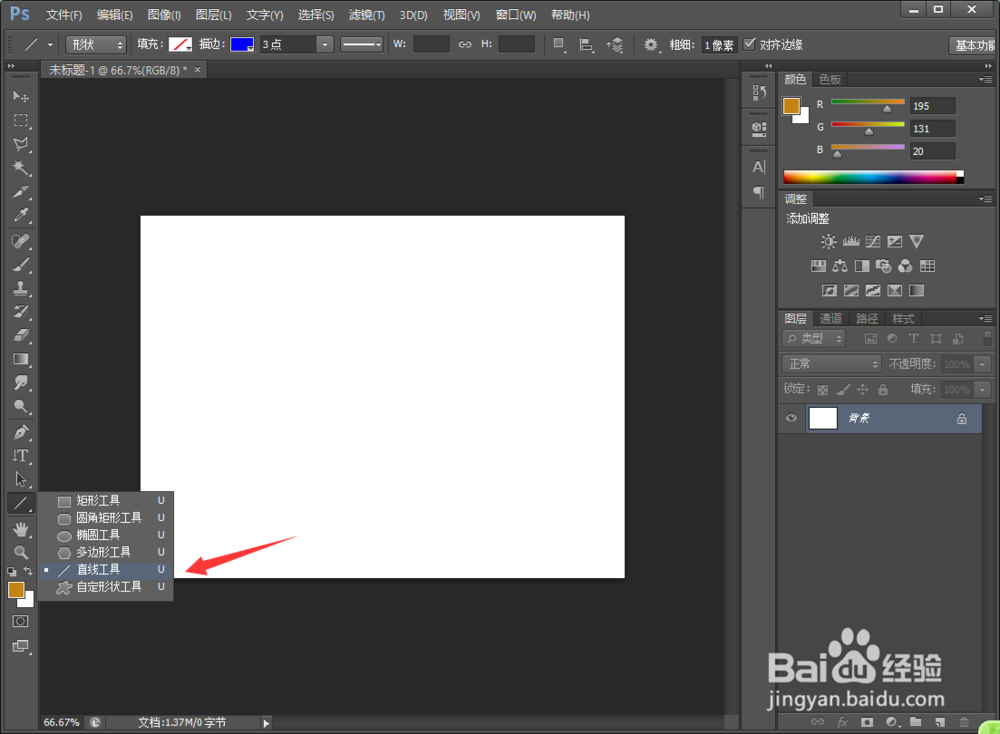Toggle 对齐边缘 checkbox
This screenshot has width=1000, height=734.
tap(750, 44)
